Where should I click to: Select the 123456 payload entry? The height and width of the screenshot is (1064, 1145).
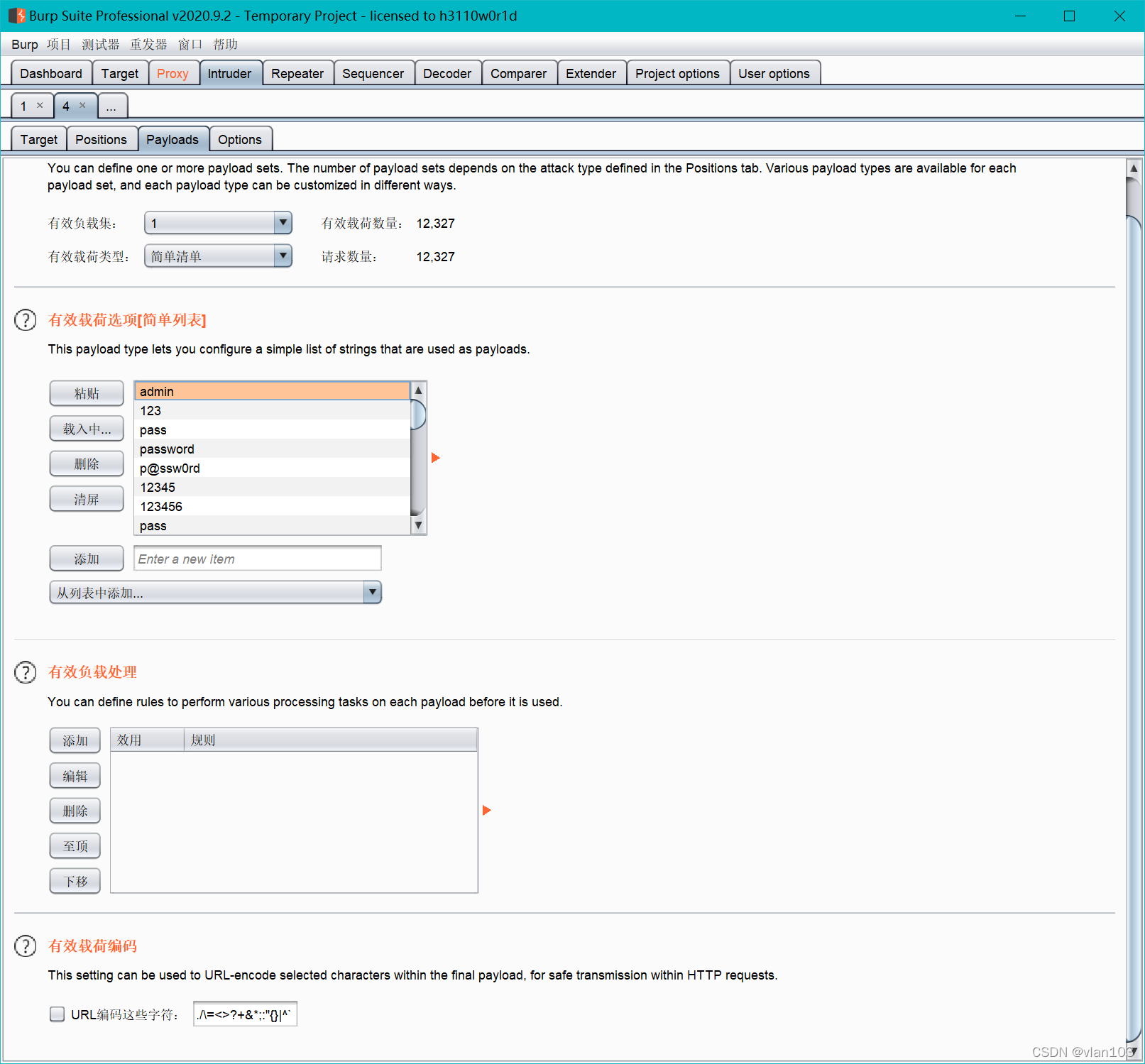click(x=273, y=506)
